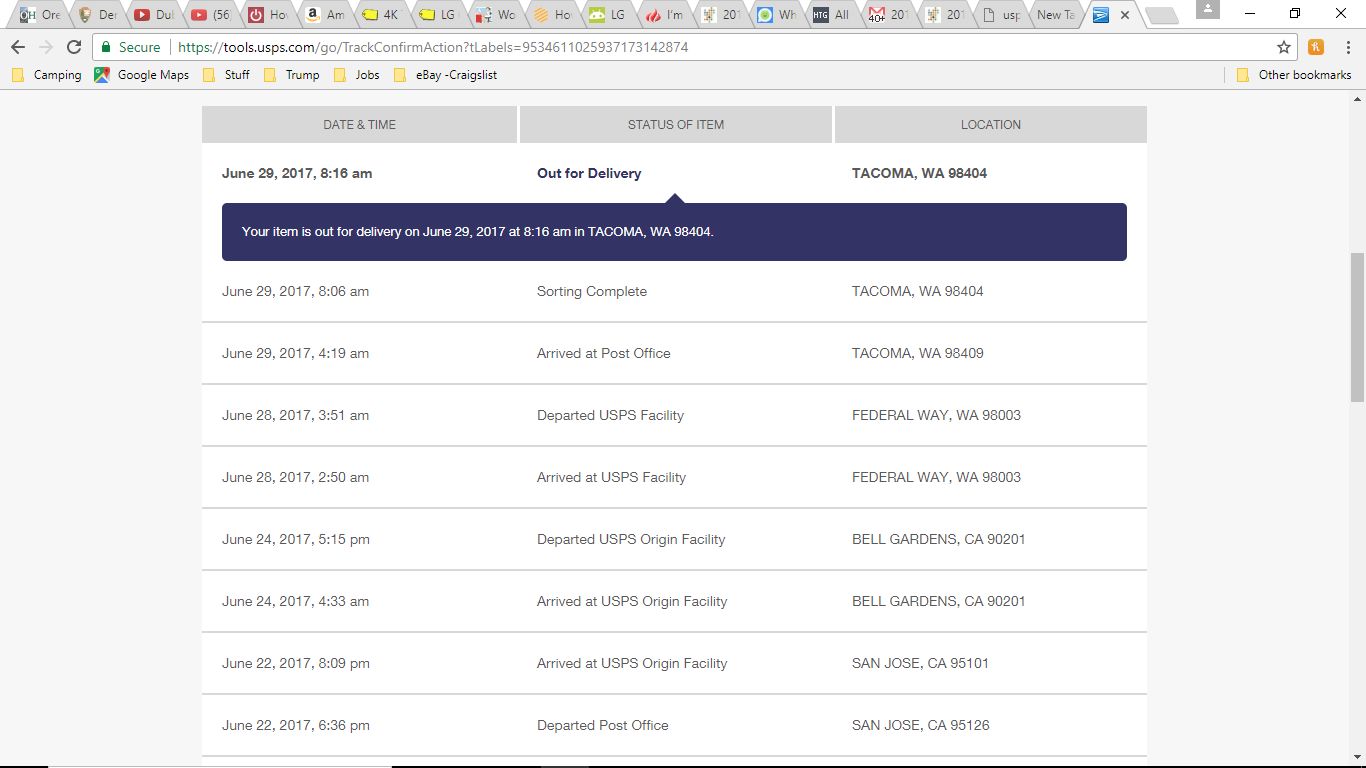Open a new tab with the blank tab button
This screenshot has width=1366, height=768.
(1160, 15)
